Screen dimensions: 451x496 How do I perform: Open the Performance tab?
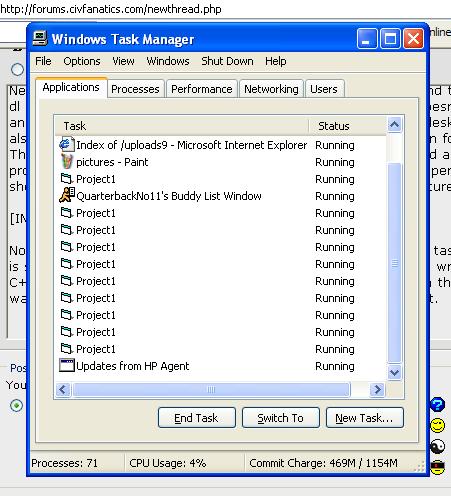202,89
